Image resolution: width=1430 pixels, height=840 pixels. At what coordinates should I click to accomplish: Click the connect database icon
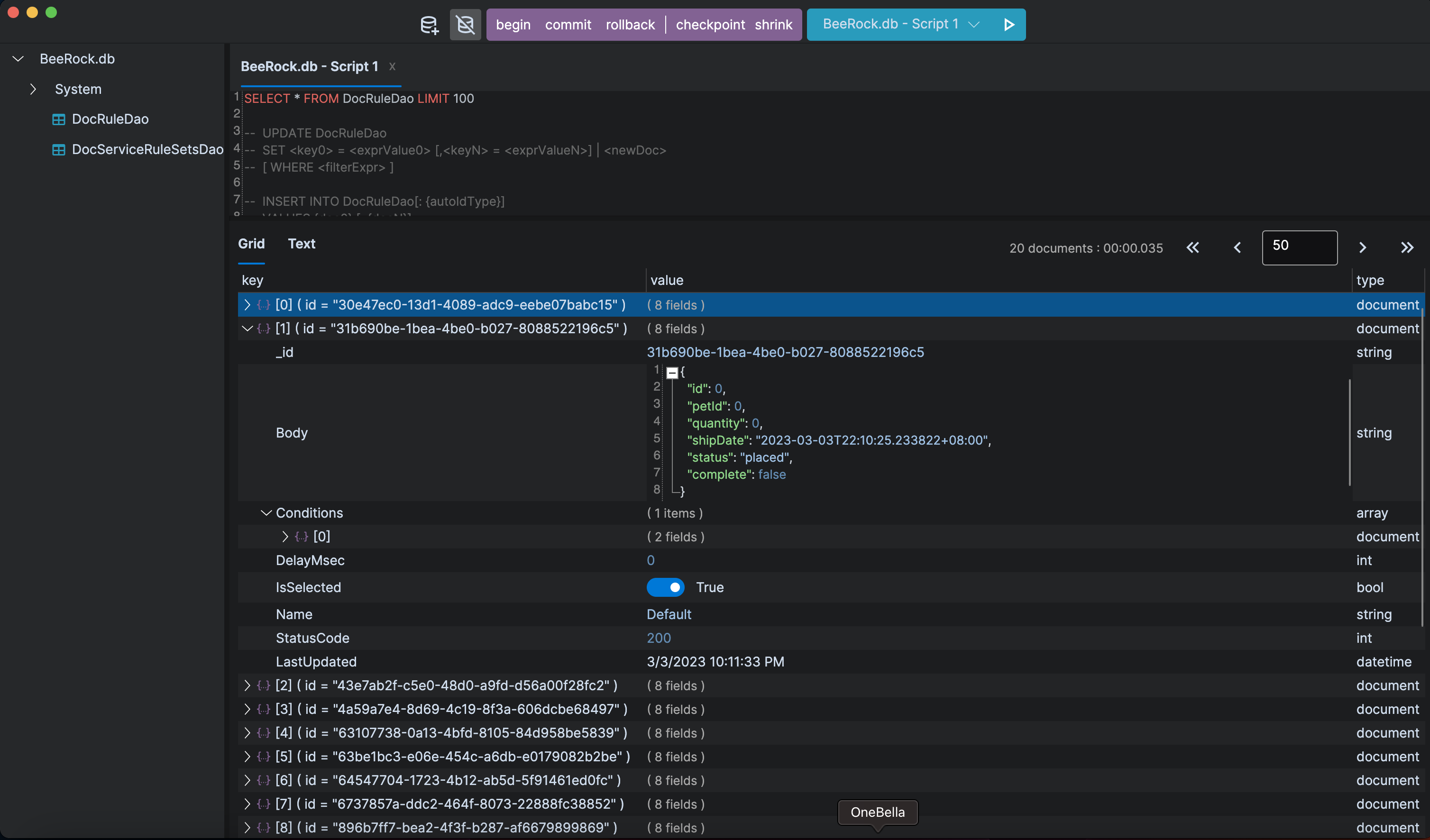click(429, 25)
